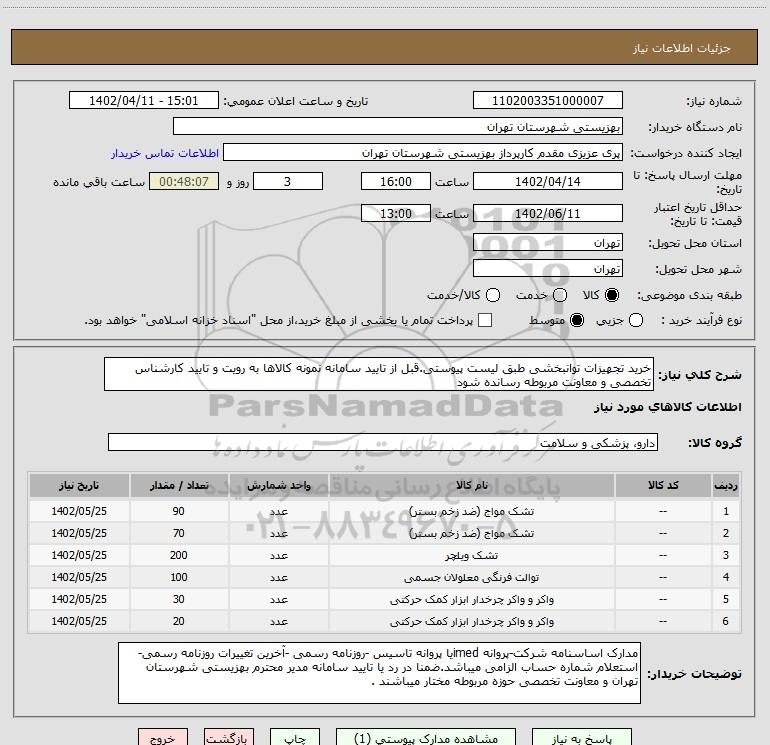Click the quantity 30 cell

coord(179,600)
